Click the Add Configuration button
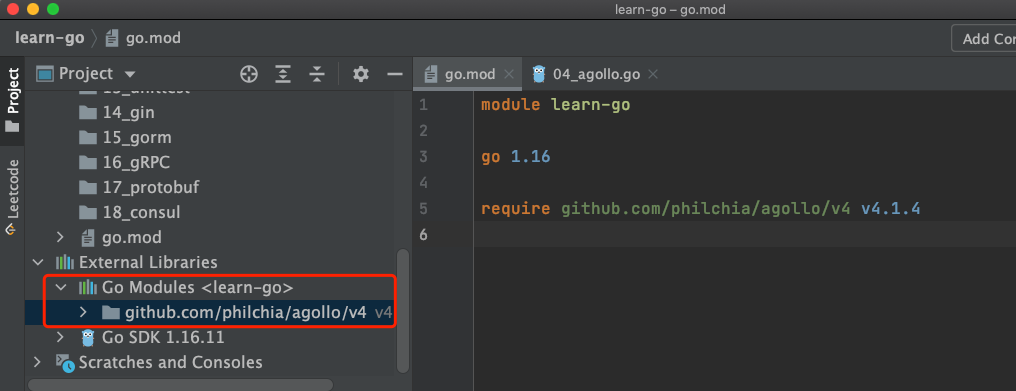Screen dimensions: 1016x391 coord(984,39)
